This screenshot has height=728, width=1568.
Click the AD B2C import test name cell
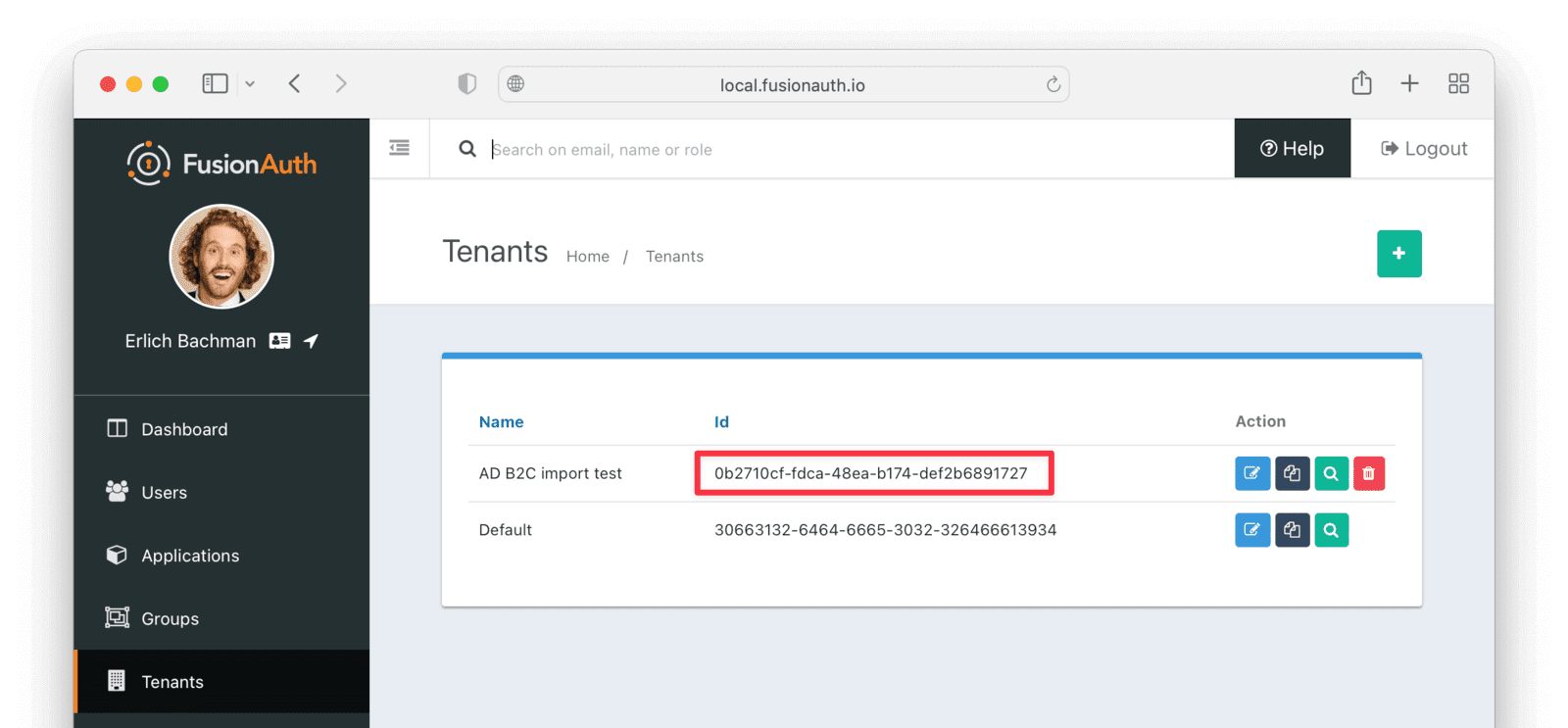pos(550,473)
